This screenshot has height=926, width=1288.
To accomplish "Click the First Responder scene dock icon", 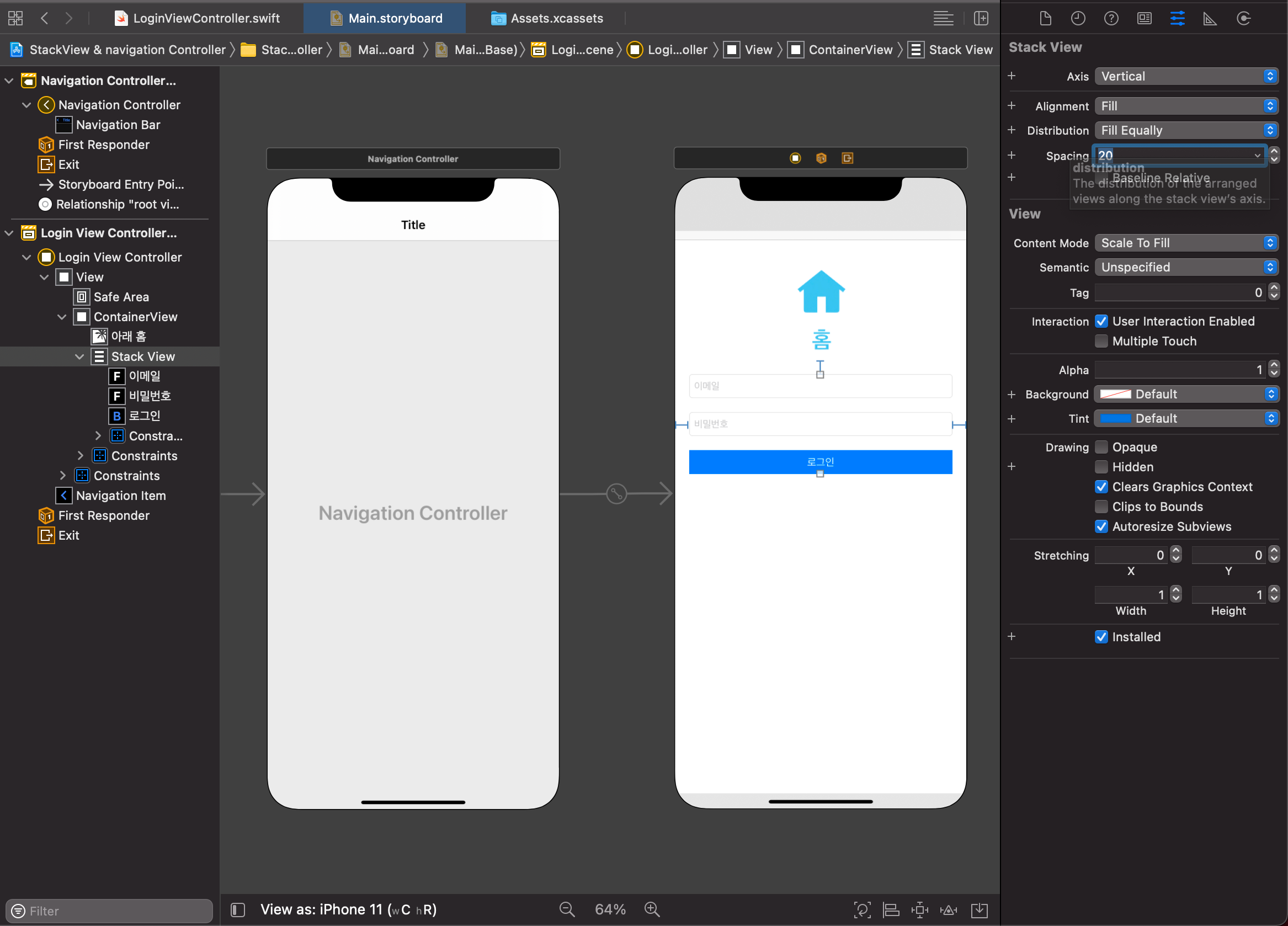I will 821,158.
